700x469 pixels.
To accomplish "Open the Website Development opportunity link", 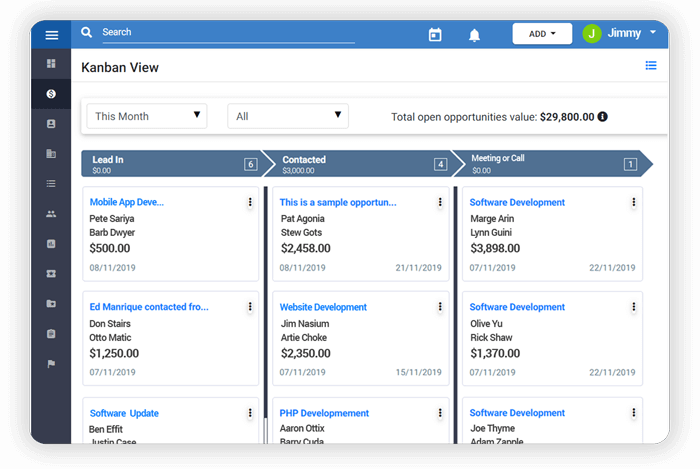I will (323, 307).
